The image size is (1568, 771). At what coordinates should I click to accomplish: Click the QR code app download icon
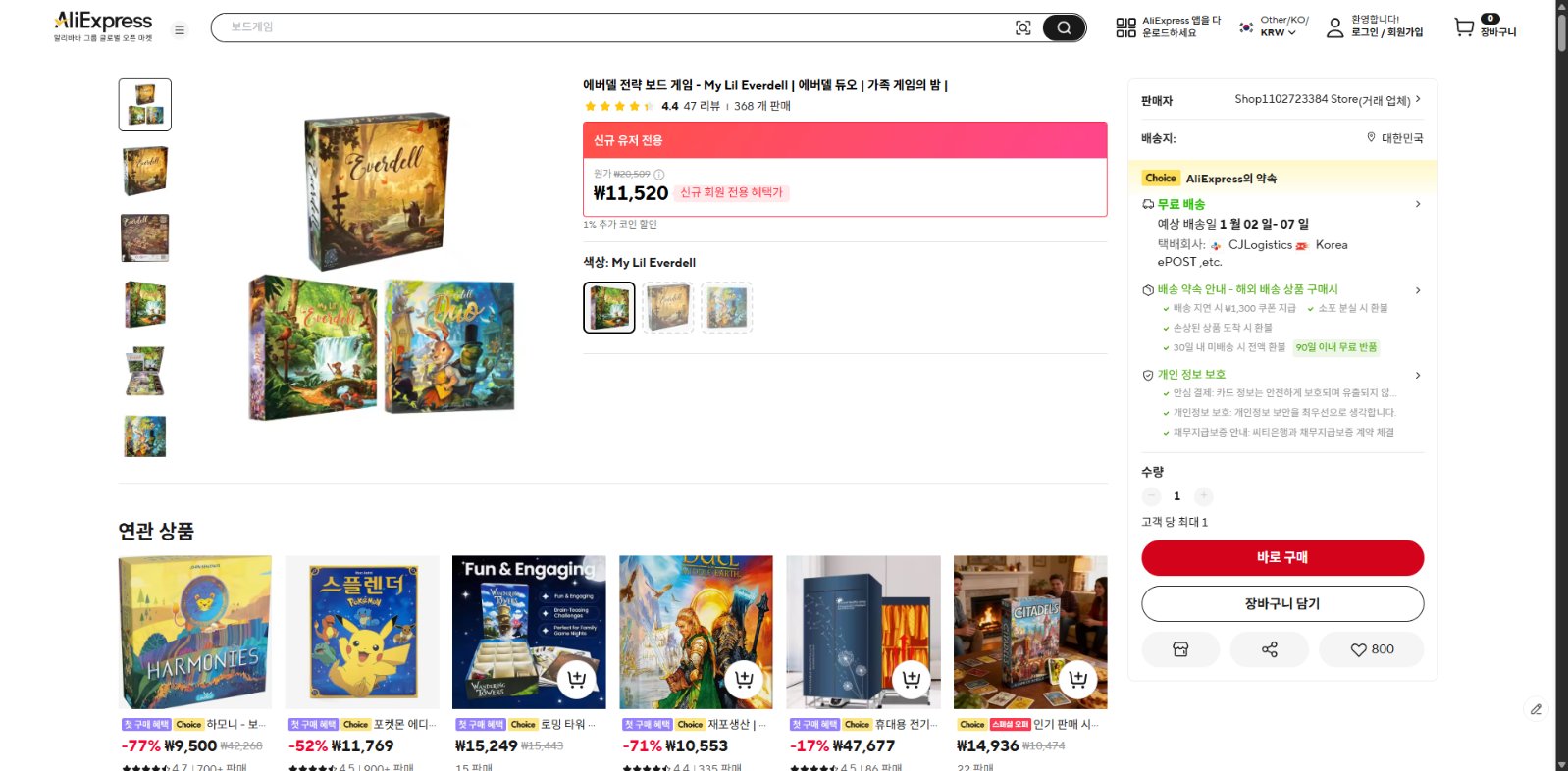tap(1125, 27)
